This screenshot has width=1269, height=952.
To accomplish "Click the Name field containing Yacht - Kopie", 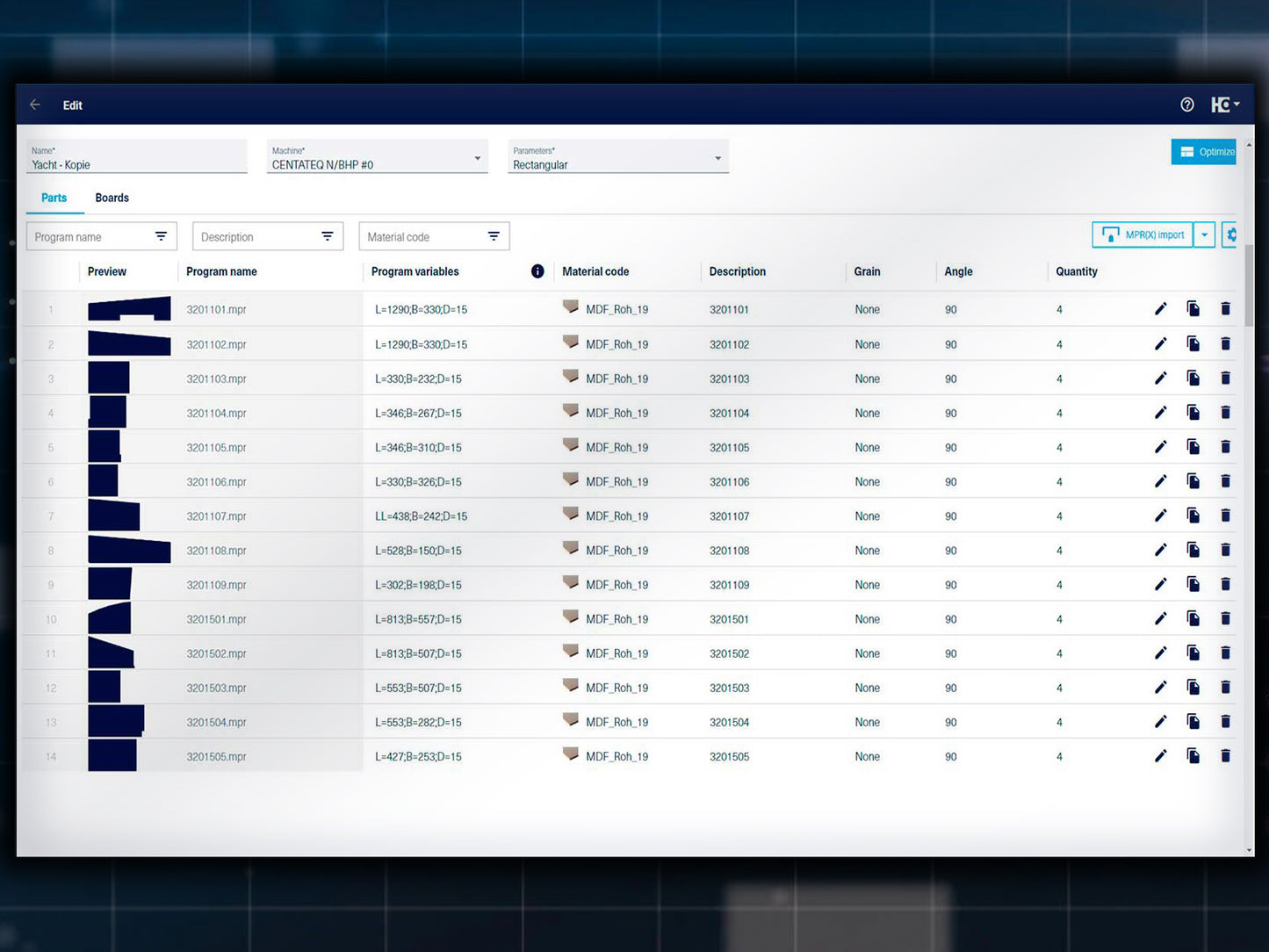I will tap(136, 158).
